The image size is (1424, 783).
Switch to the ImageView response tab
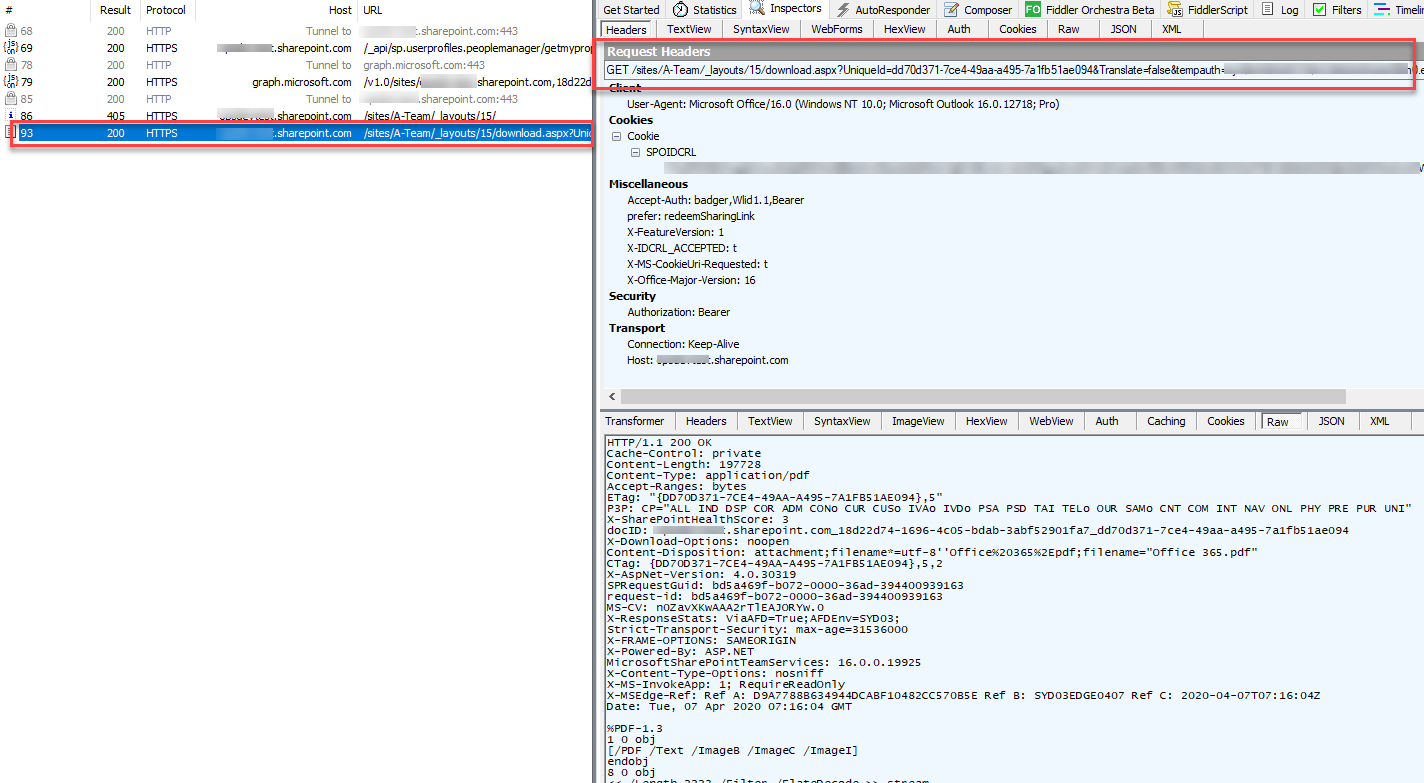(917, 420)
